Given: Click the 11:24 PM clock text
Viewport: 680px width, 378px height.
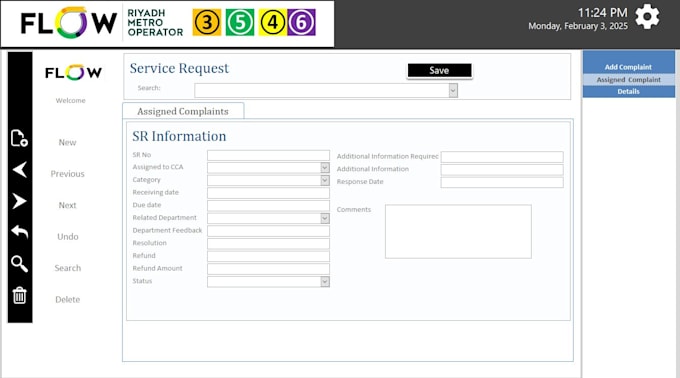Looking at the screenshot, I should click(x=602, y=13).
